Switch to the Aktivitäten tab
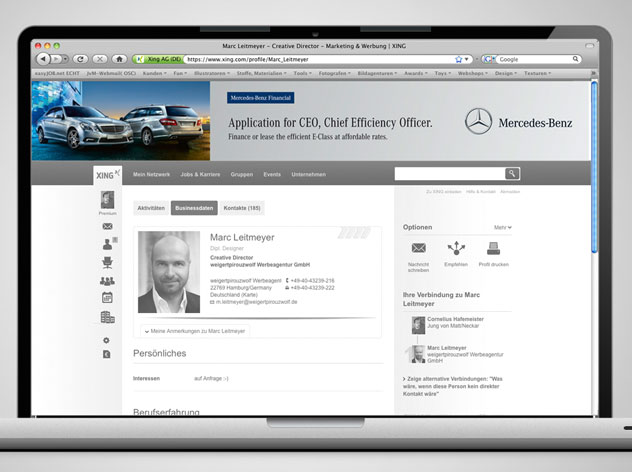The height and width of the screenshot is (472, 632). [151, 208]
